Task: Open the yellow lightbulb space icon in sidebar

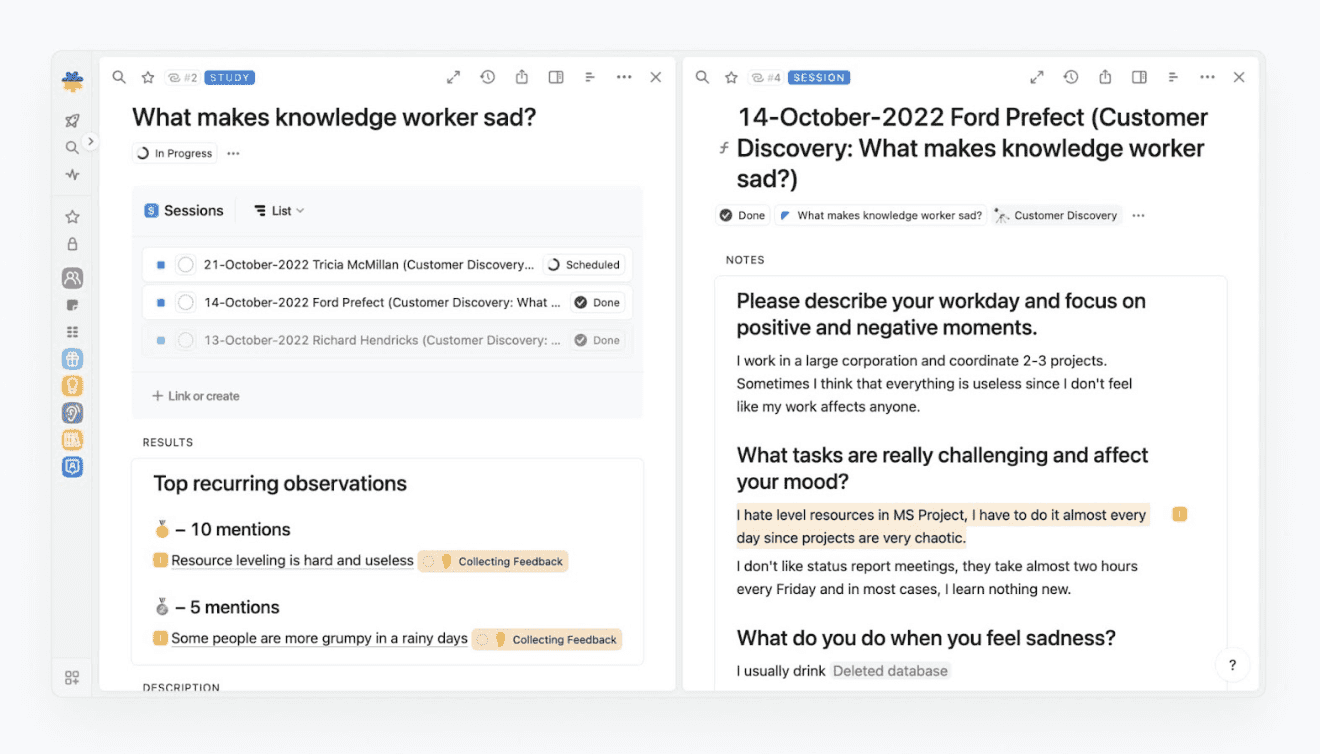Action: point(72,385)
